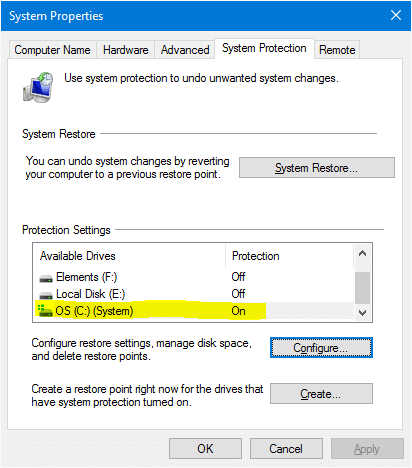Select the Elements (F:) drive row
This screenshot has height=468, width=412.
193,277
